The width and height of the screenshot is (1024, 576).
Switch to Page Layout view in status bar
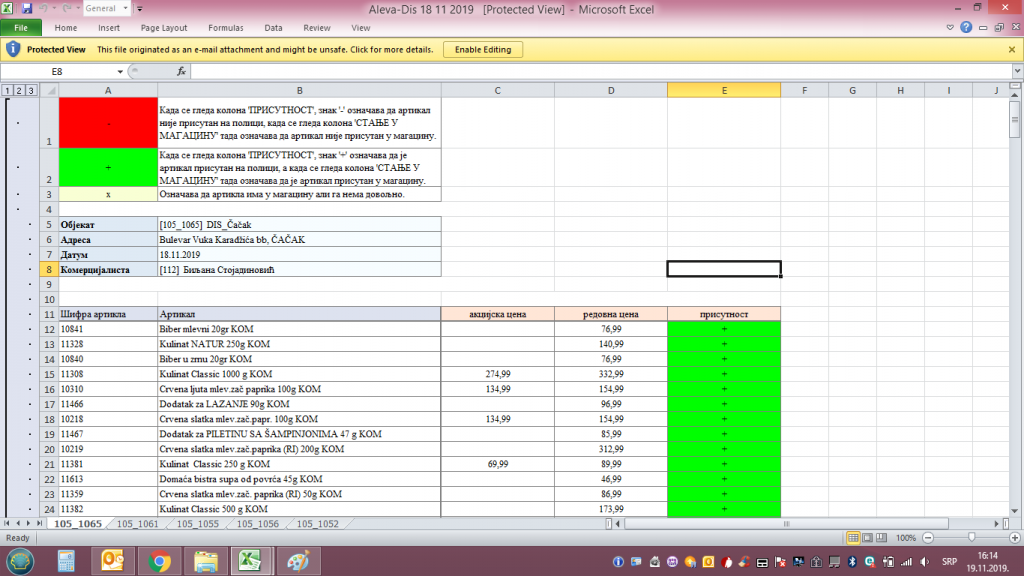point(869,538)
